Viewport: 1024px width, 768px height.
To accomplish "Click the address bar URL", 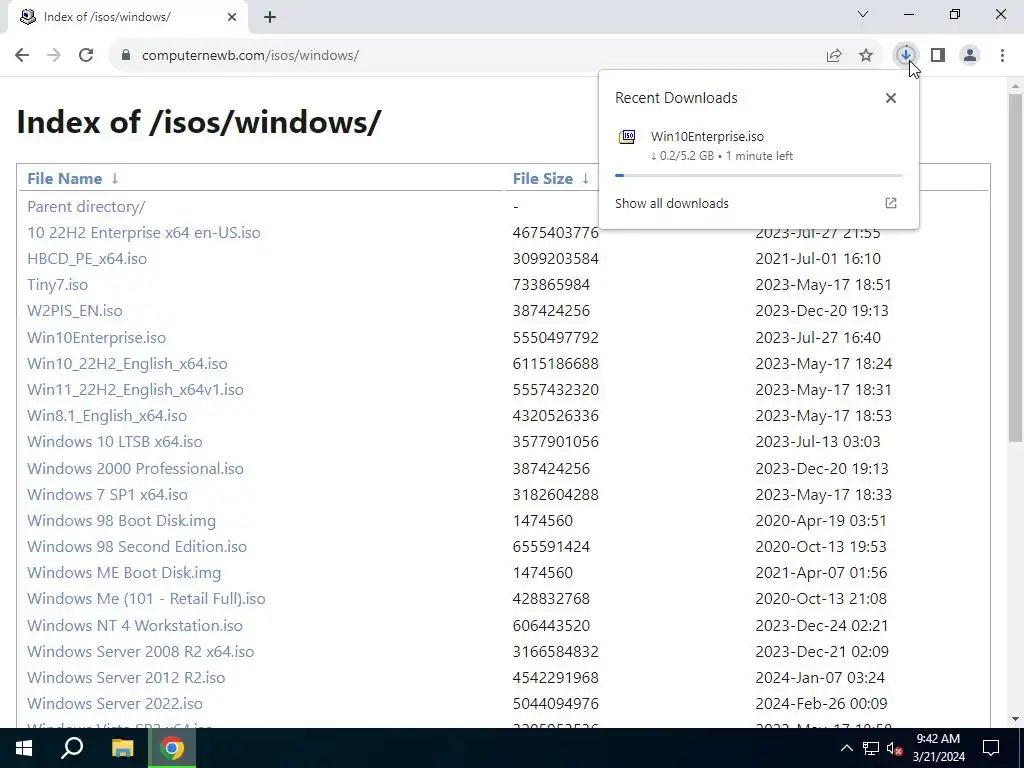I will click(250, 56).
